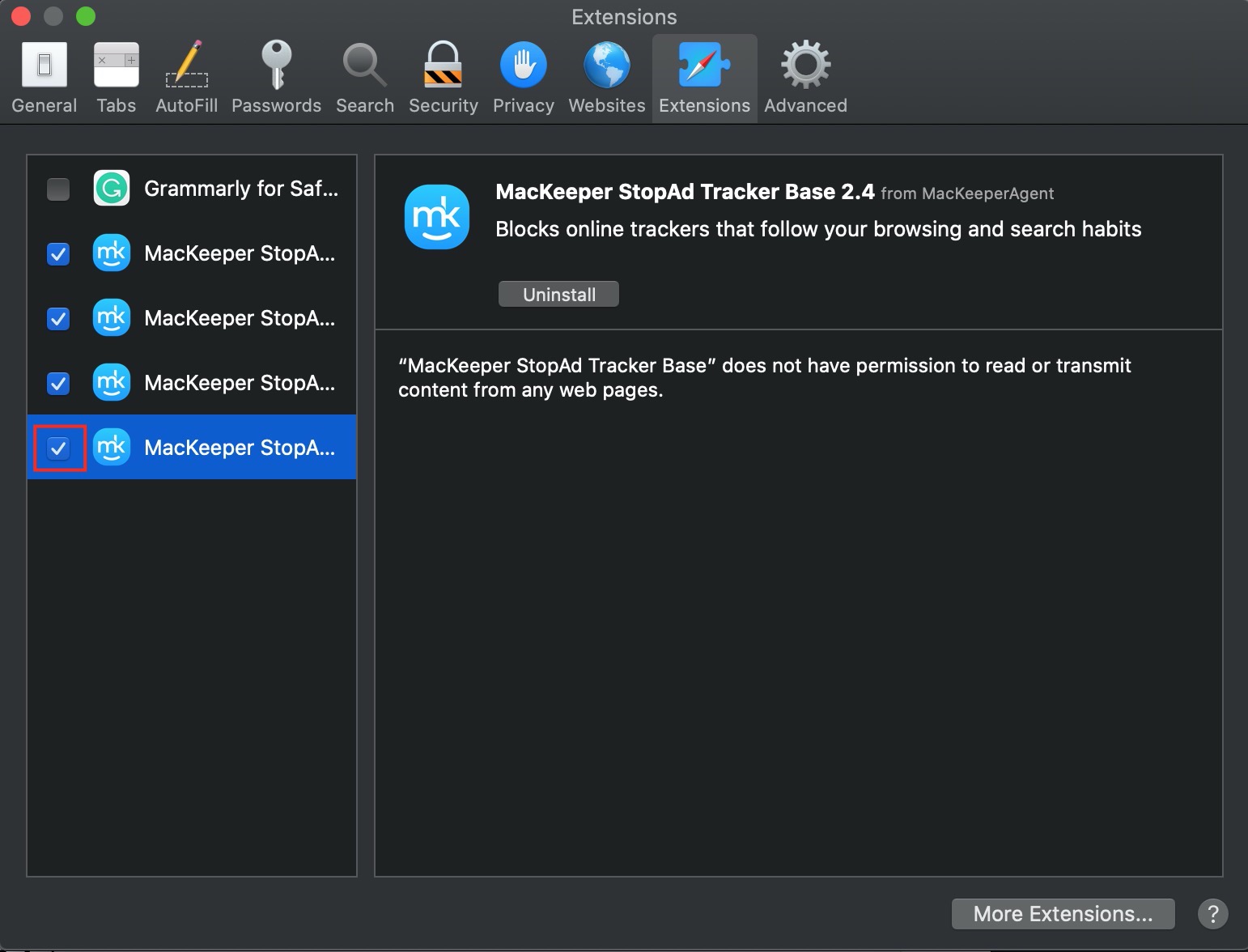The image size is (1248, 952).
Task: Open the Search preferences pane
Action: pyautogui.click(x=365, y=79)
